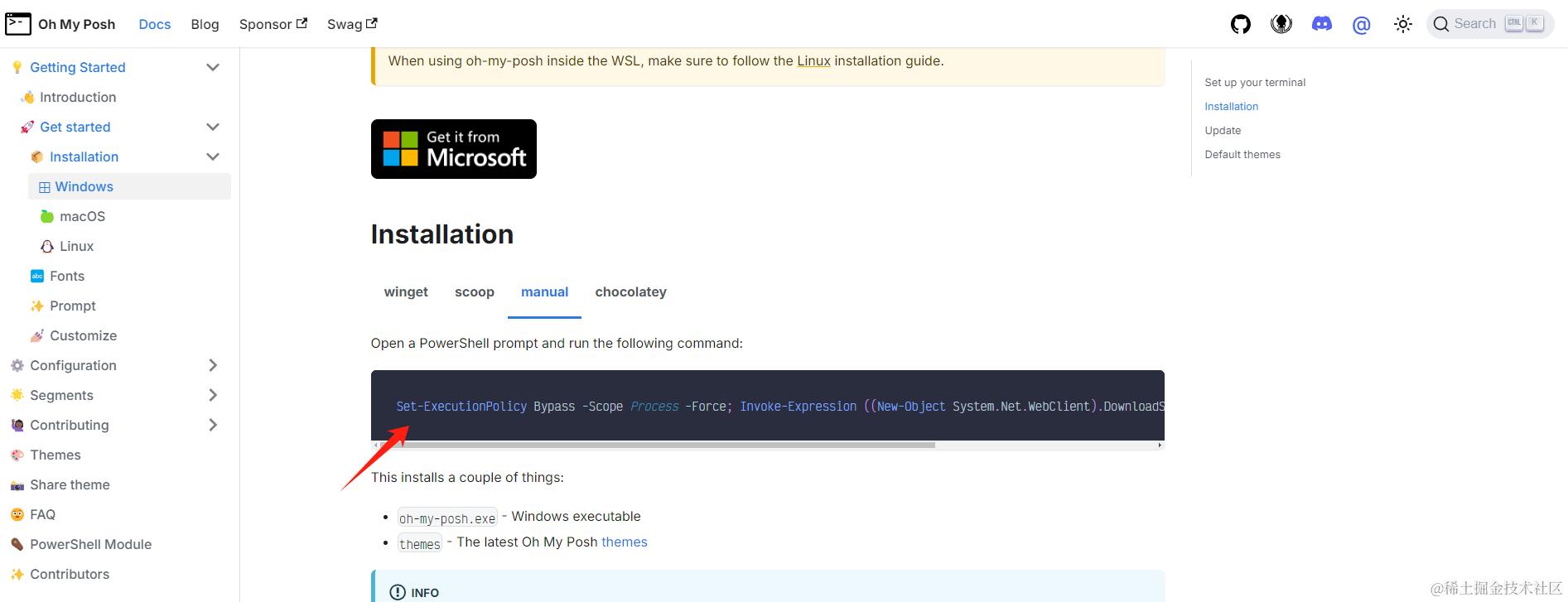Jump to Set up your terminal section
This screenshot has width=1568, height=602.
1255,82
